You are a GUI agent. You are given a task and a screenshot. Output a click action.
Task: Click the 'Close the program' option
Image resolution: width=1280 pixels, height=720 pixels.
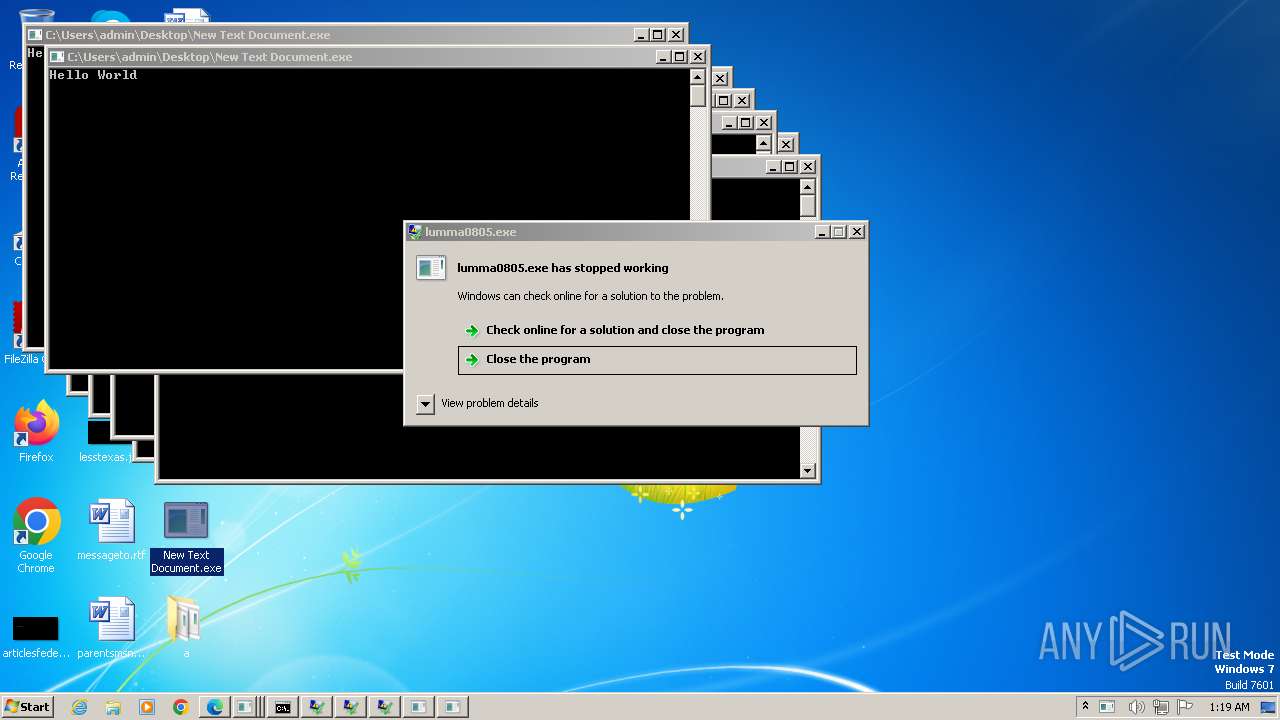657,360
